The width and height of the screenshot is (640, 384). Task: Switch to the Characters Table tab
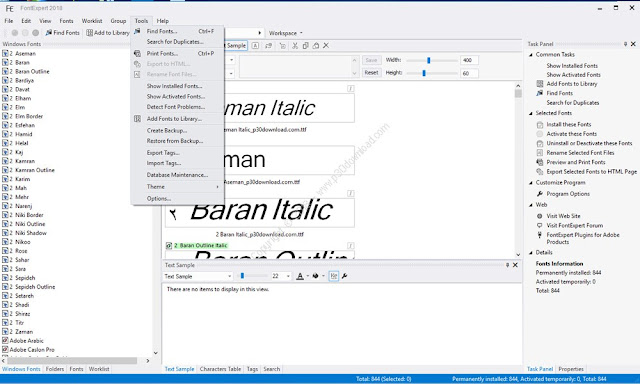[220, 369]
